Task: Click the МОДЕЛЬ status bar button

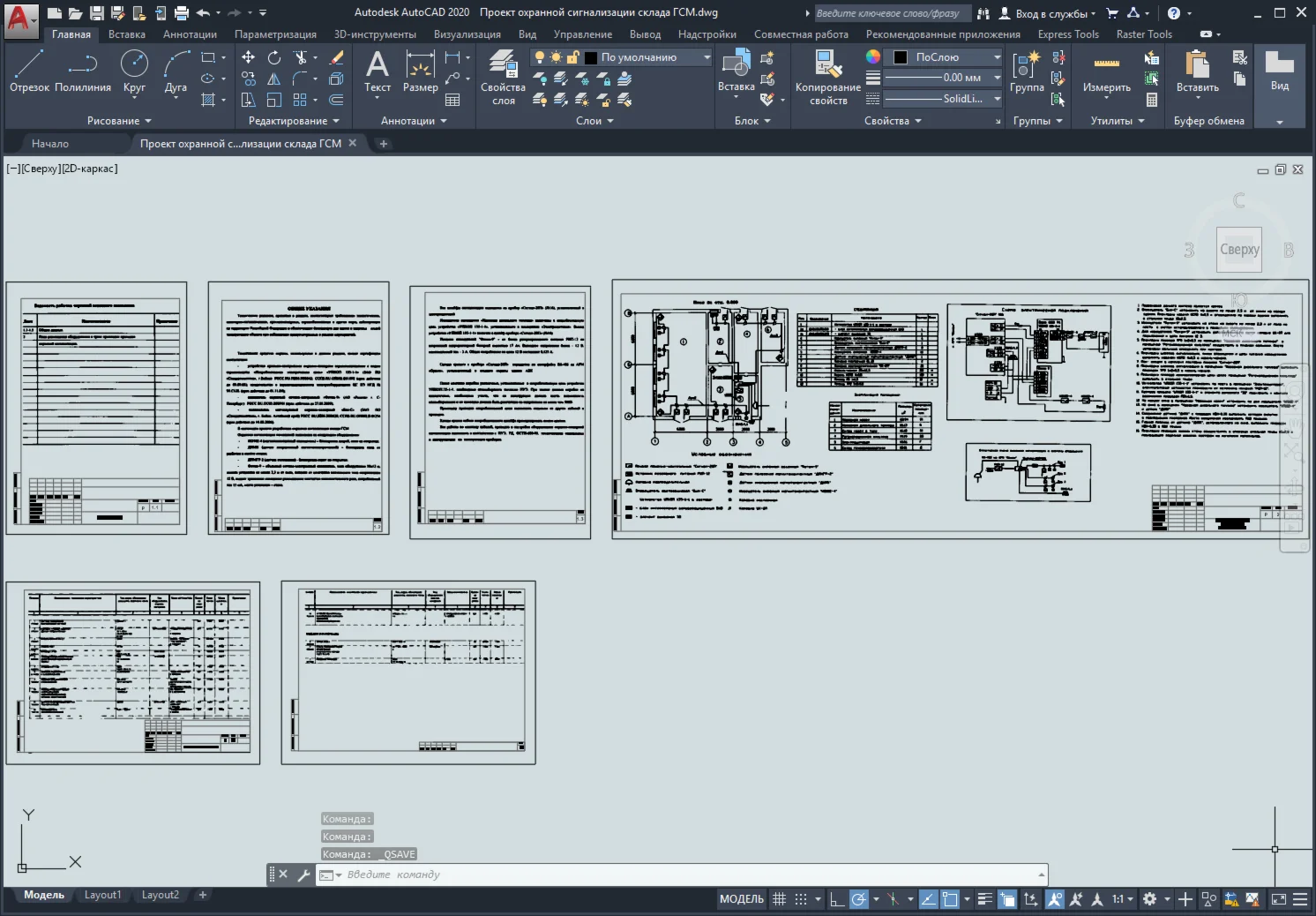Action: coord(742,899)
